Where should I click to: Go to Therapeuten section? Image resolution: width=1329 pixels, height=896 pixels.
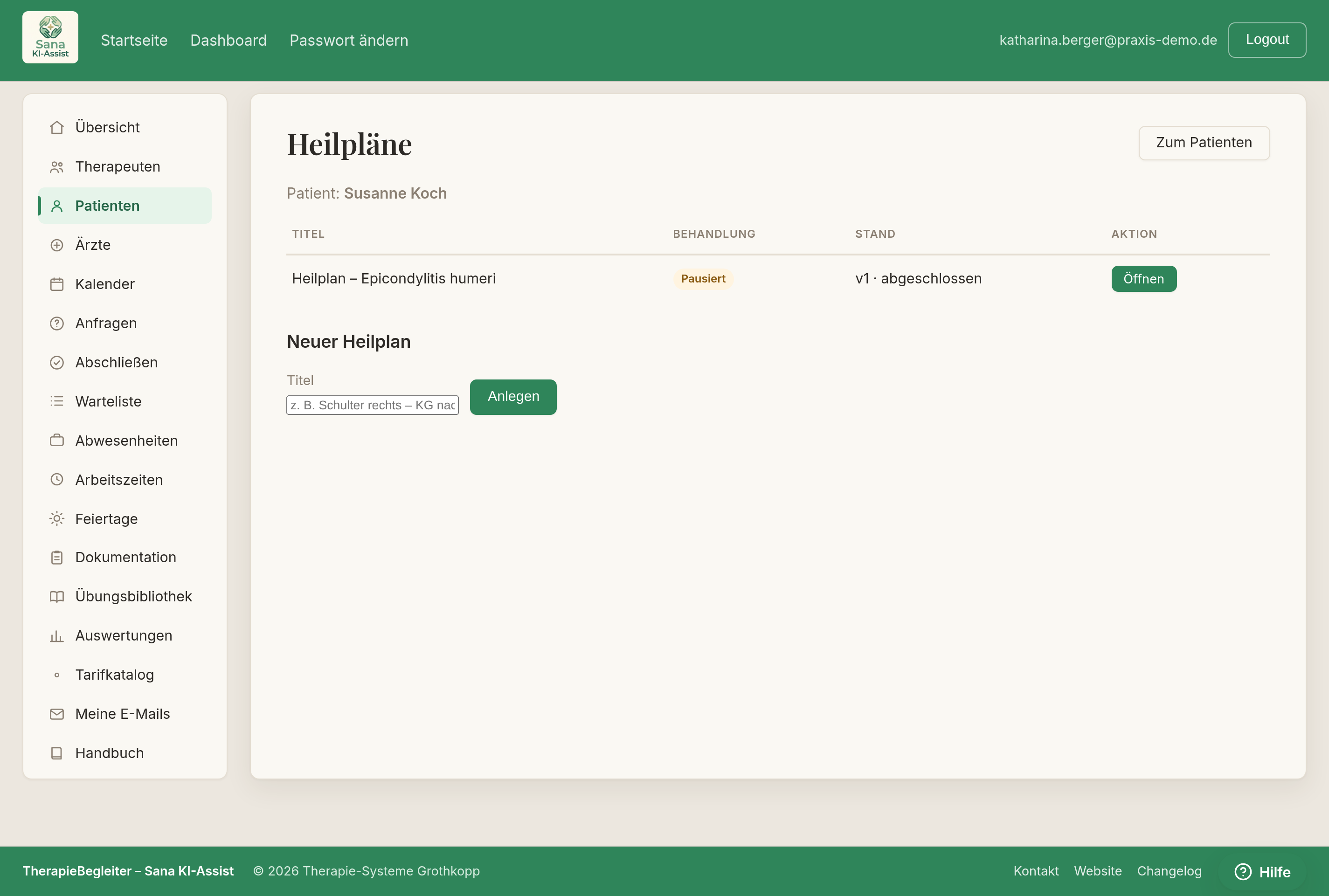pos(125,167)
